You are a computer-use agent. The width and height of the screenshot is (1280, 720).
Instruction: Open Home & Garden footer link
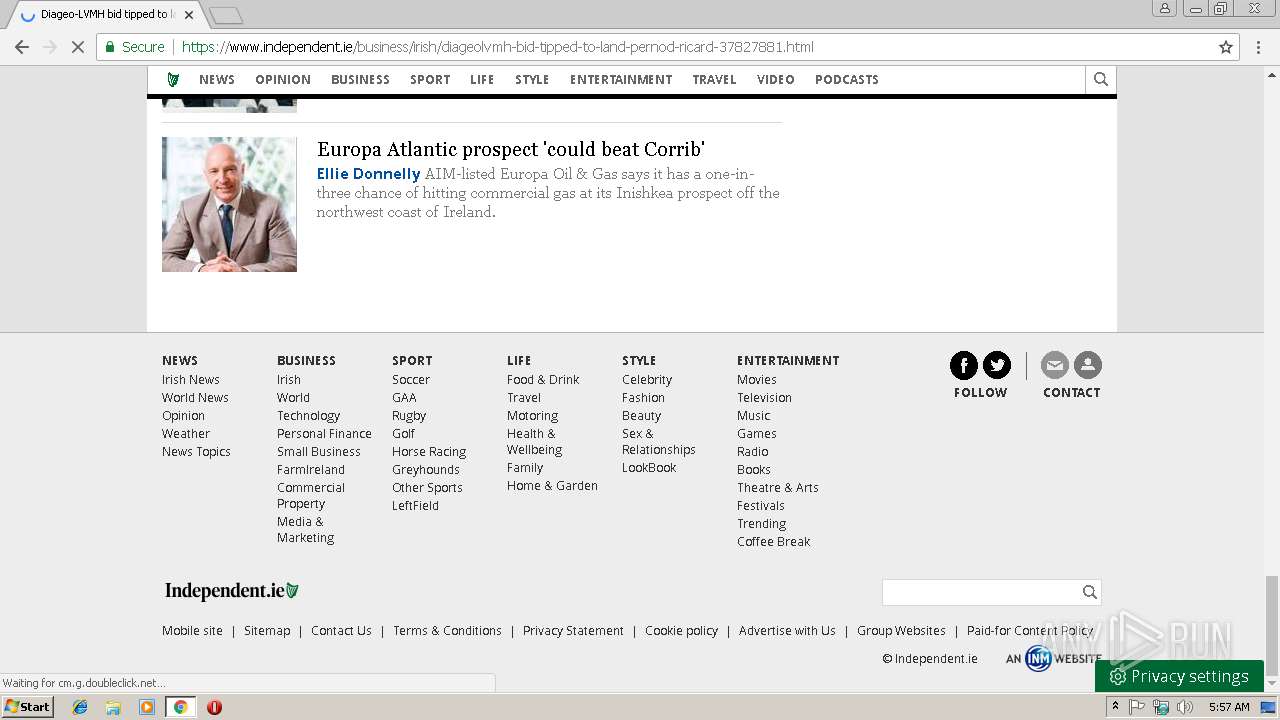tap(552, 486)
